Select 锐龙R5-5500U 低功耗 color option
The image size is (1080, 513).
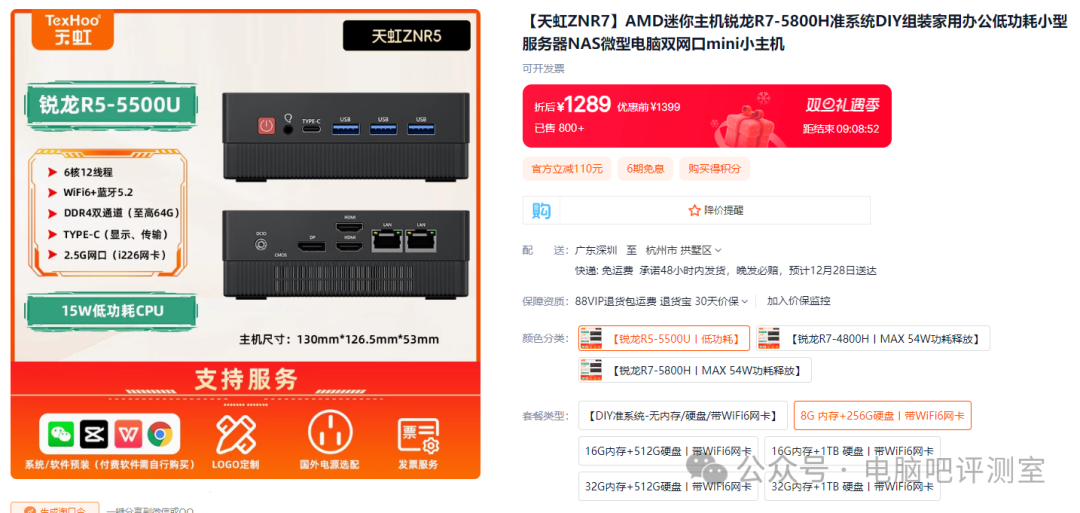click(x=664, y=338)
